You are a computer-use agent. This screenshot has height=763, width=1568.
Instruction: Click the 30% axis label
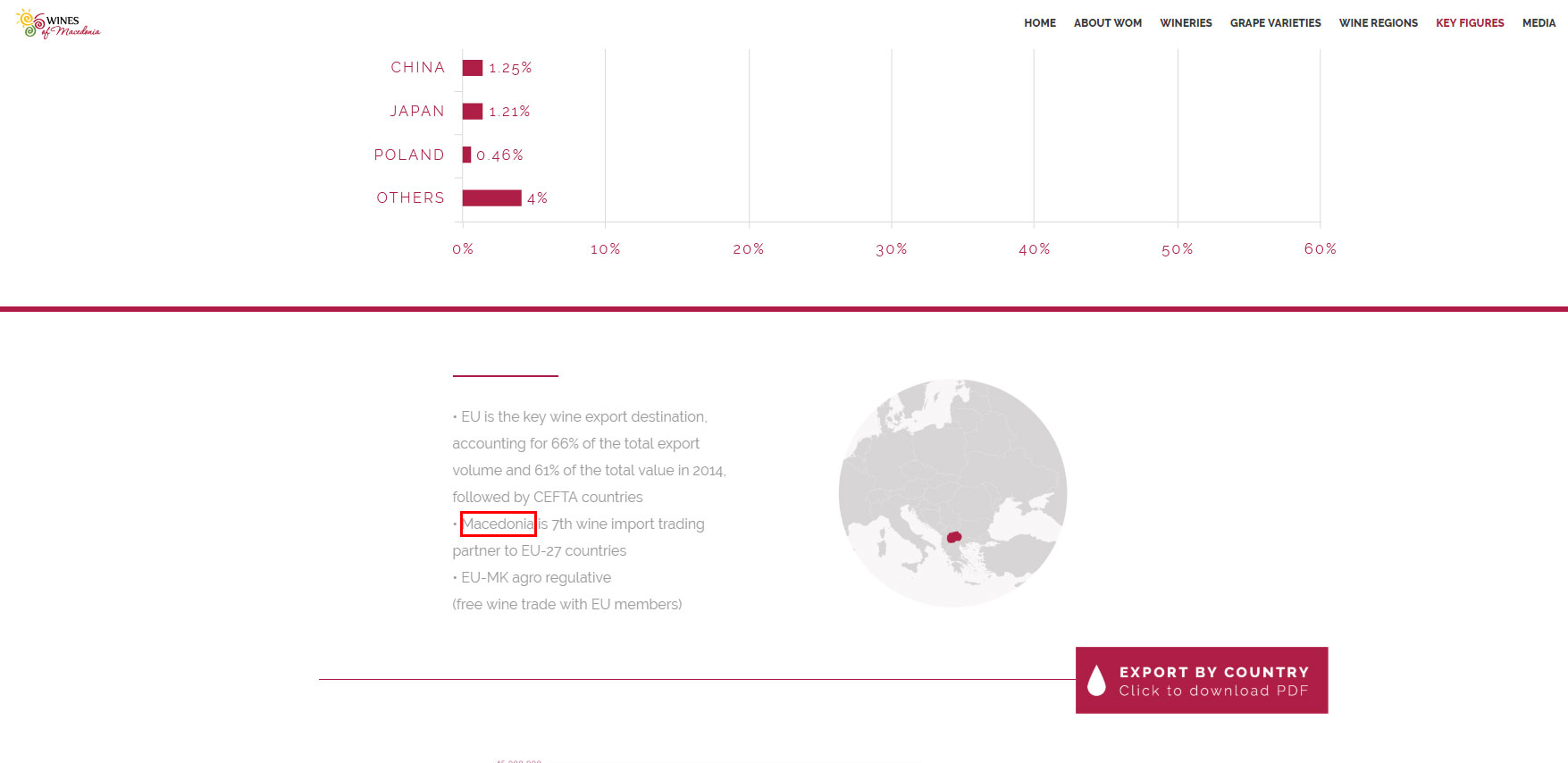891,249
